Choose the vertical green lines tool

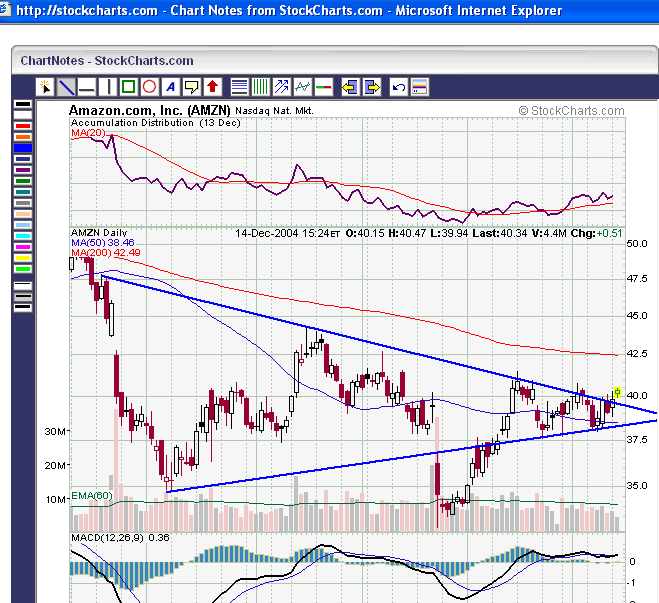[260, 87]
